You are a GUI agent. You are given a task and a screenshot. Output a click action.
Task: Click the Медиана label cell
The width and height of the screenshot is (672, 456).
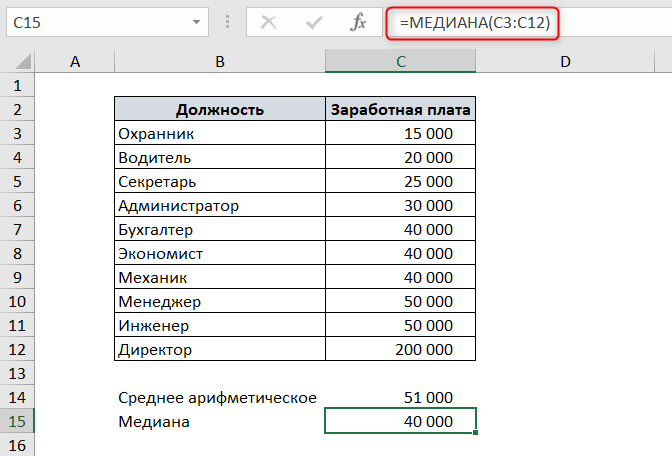point(220,421)
